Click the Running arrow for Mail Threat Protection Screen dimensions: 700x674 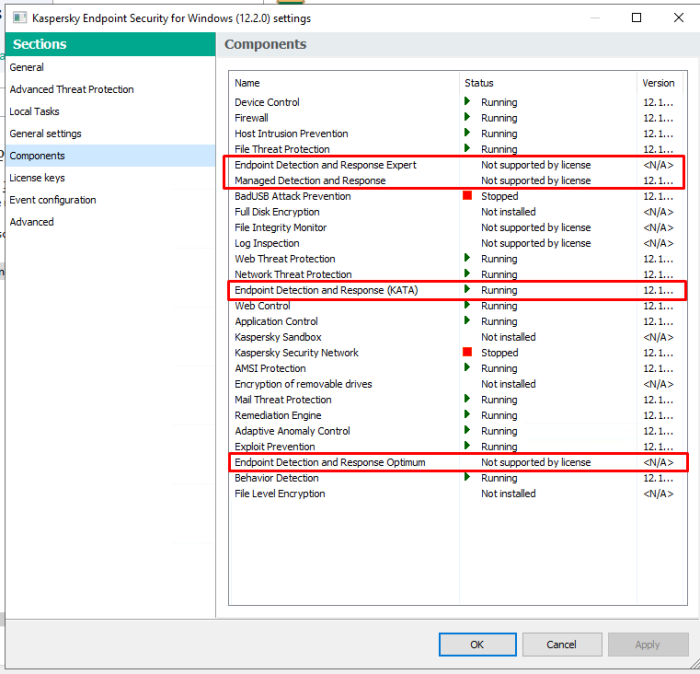[467, 399]
